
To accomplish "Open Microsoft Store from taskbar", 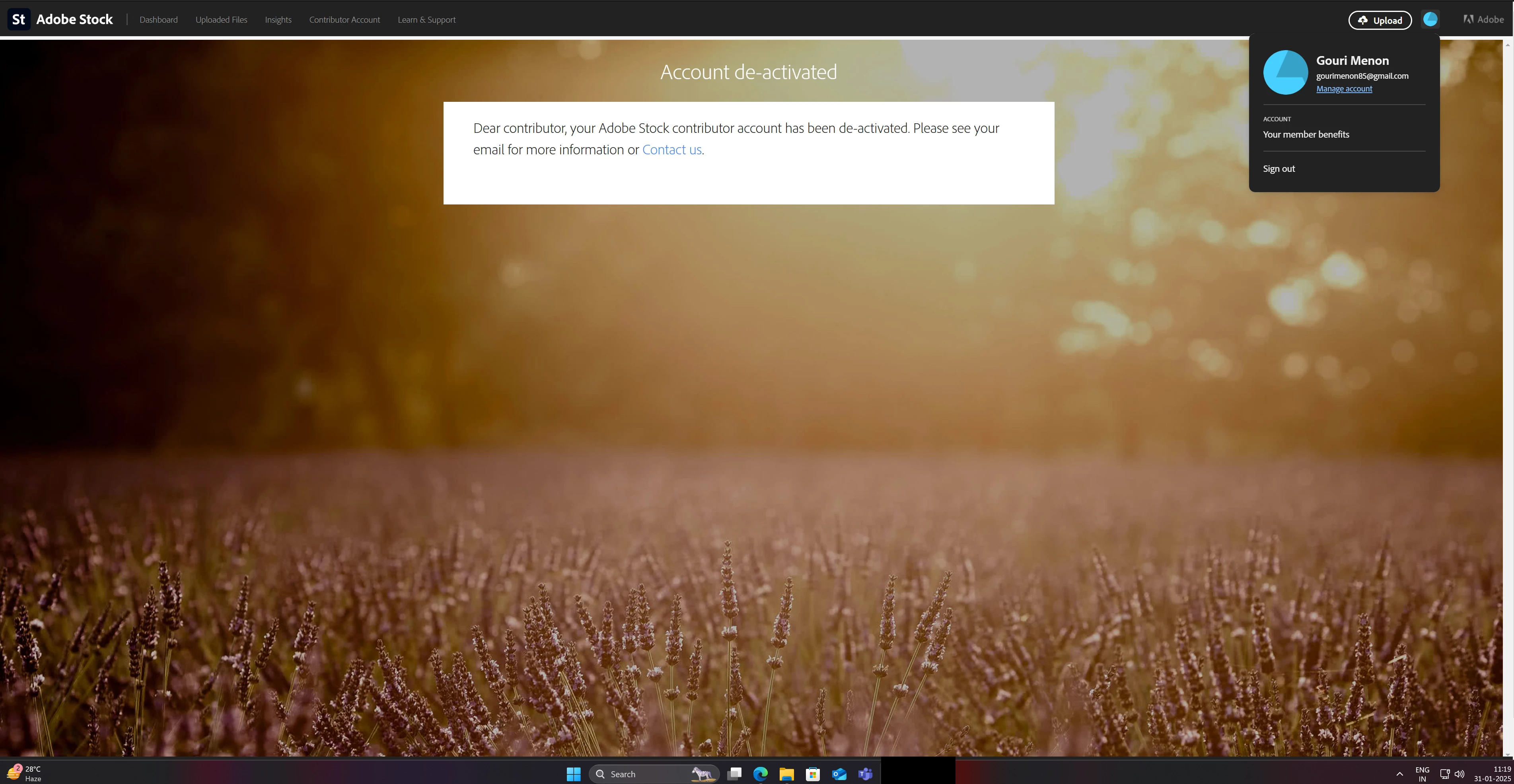I will 813,774.
